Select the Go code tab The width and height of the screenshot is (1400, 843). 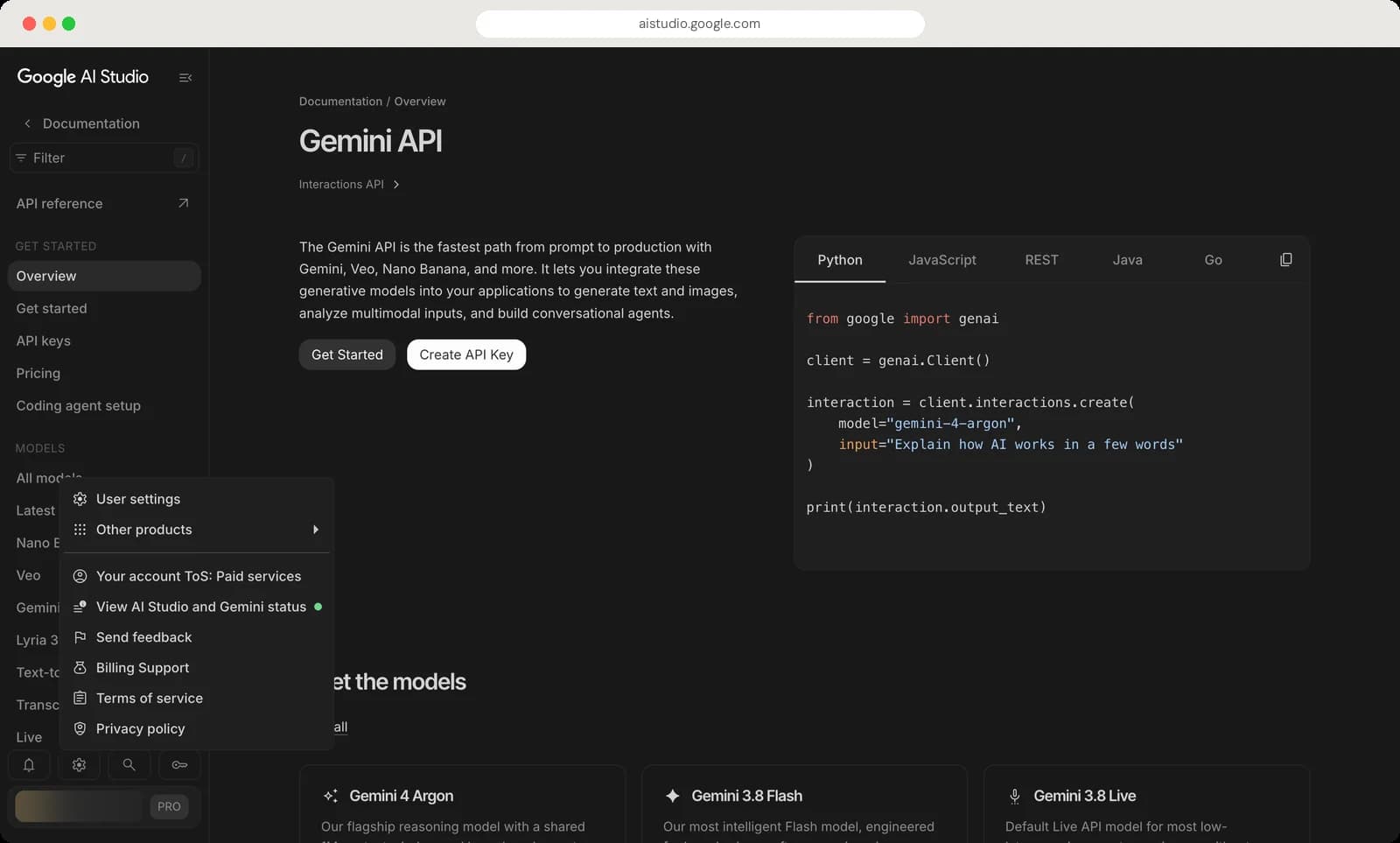point(1213,260)
